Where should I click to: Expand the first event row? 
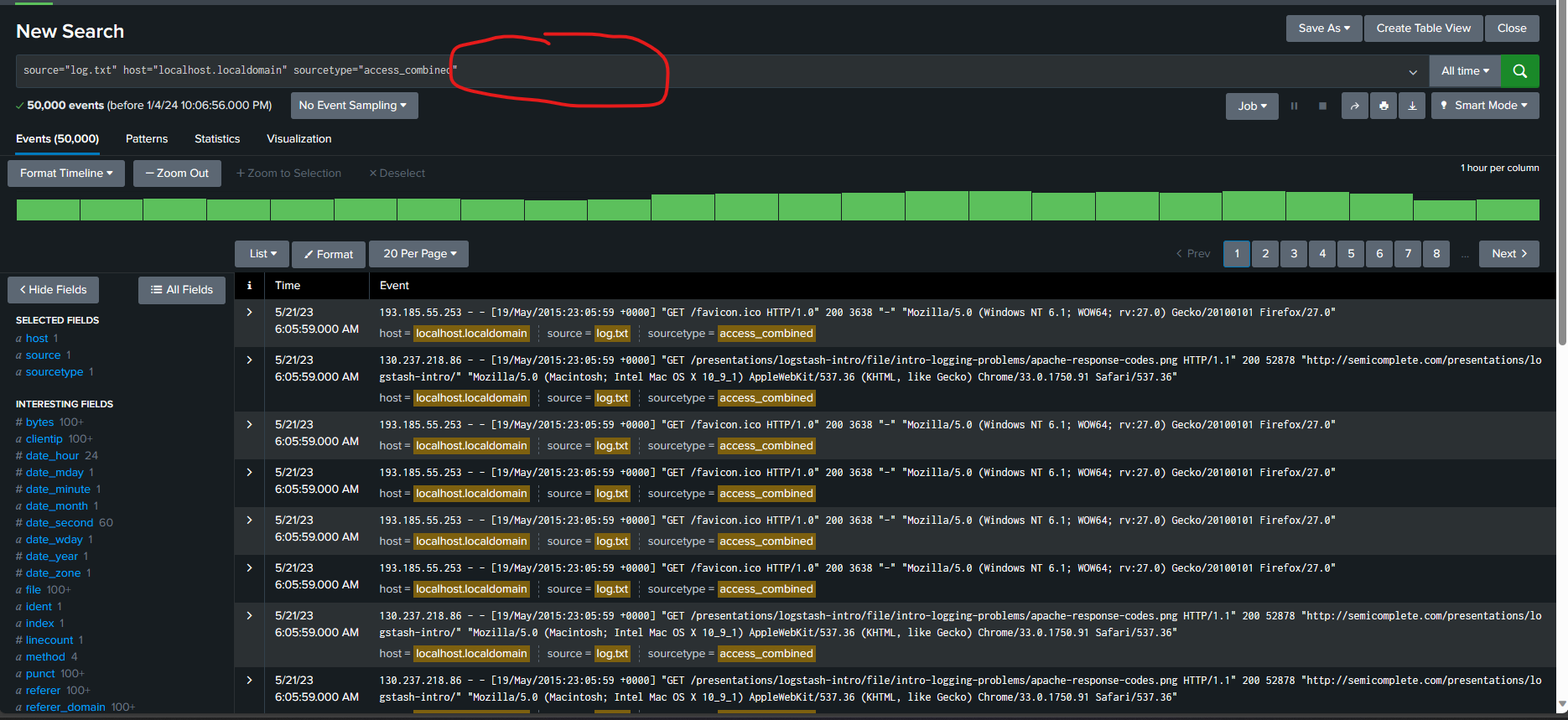click(249, 312)
